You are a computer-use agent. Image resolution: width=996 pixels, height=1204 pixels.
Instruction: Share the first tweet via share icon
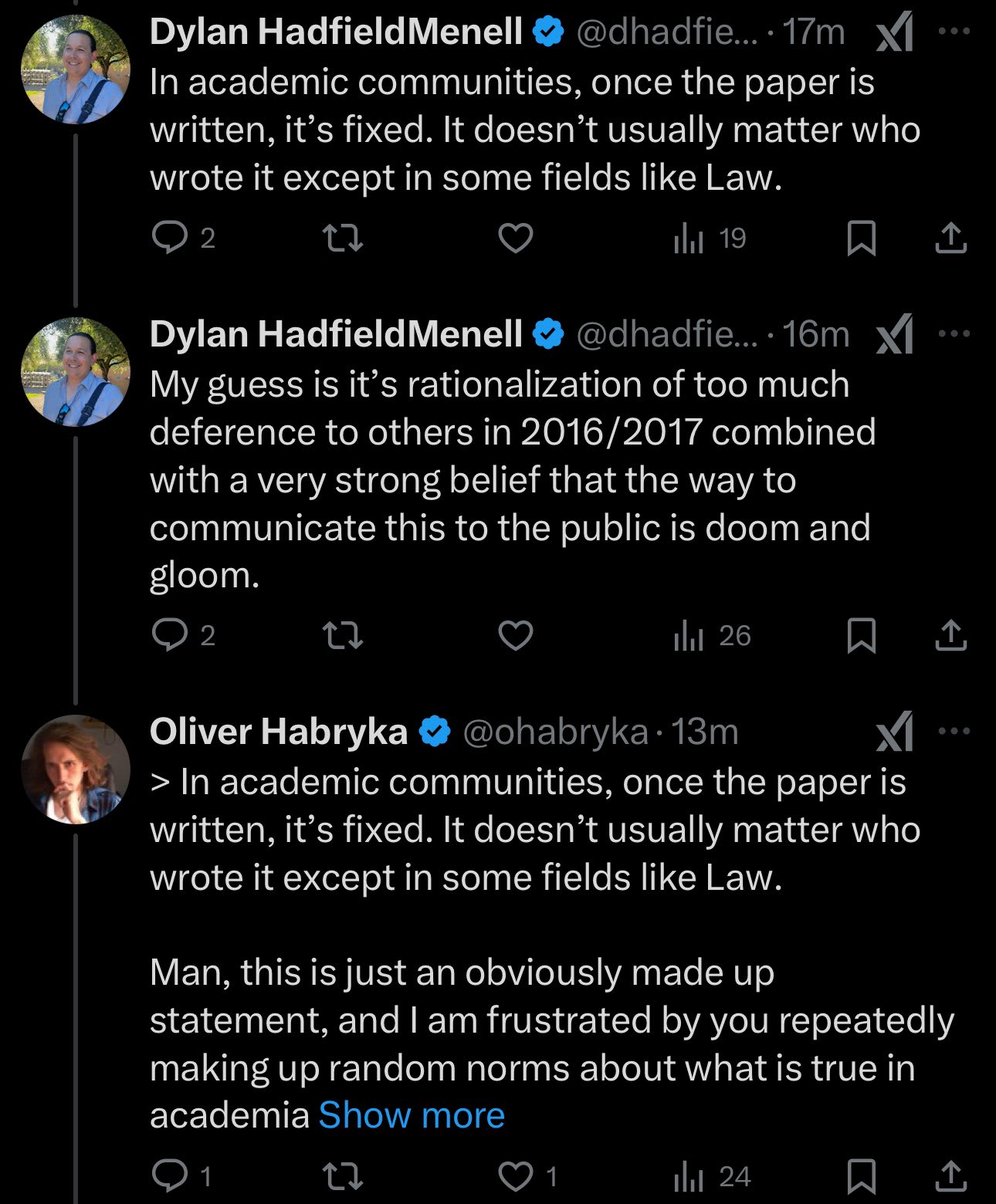tap(950, 238)
